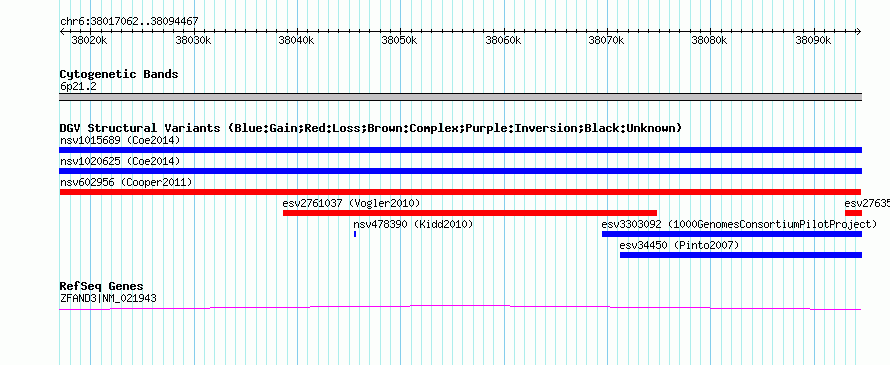The image size is (890, 365).
Task: Click the truncated esv27635 red bar at right edge
Action: (x=853, y=213)
